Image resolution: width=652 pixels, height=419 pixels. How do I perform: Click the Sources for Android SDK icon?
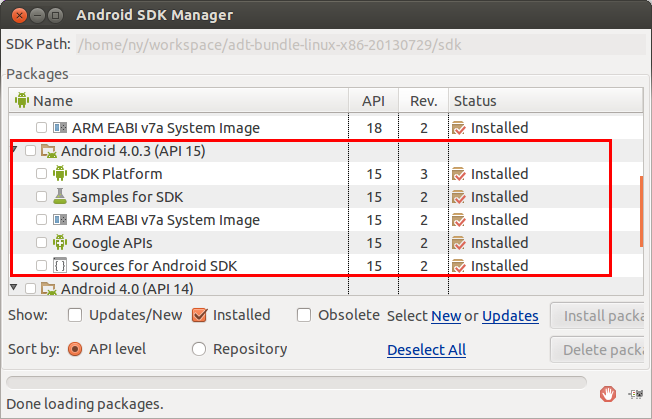point(59,266)
